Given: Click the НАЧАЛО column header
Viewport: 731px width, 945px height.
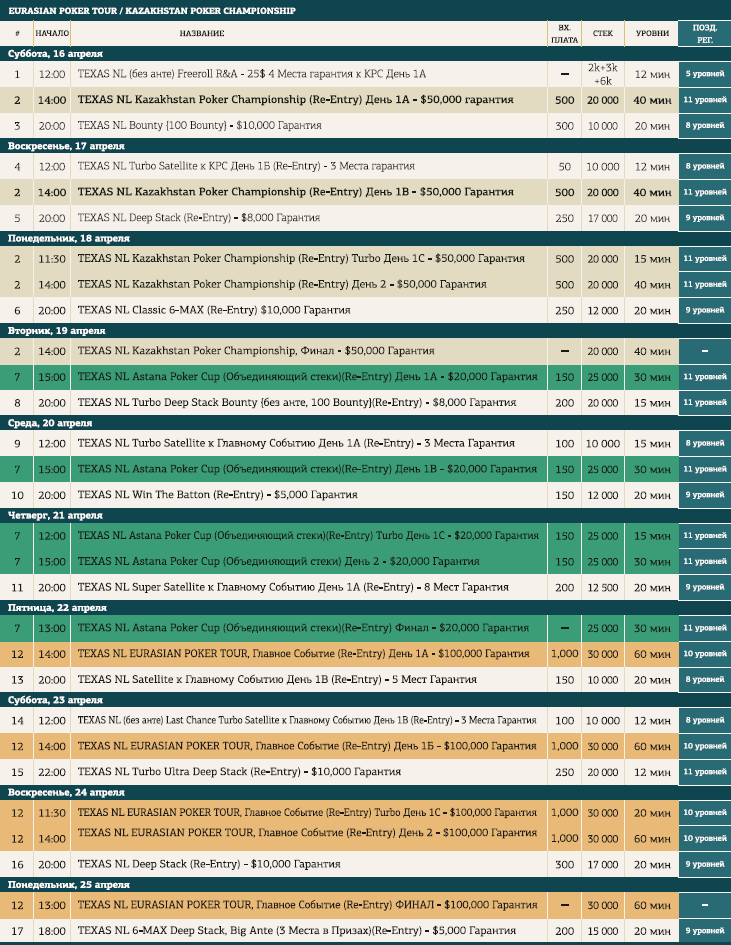Looking at the screenshot, I should pyautogui.click(x=52, y=33).
